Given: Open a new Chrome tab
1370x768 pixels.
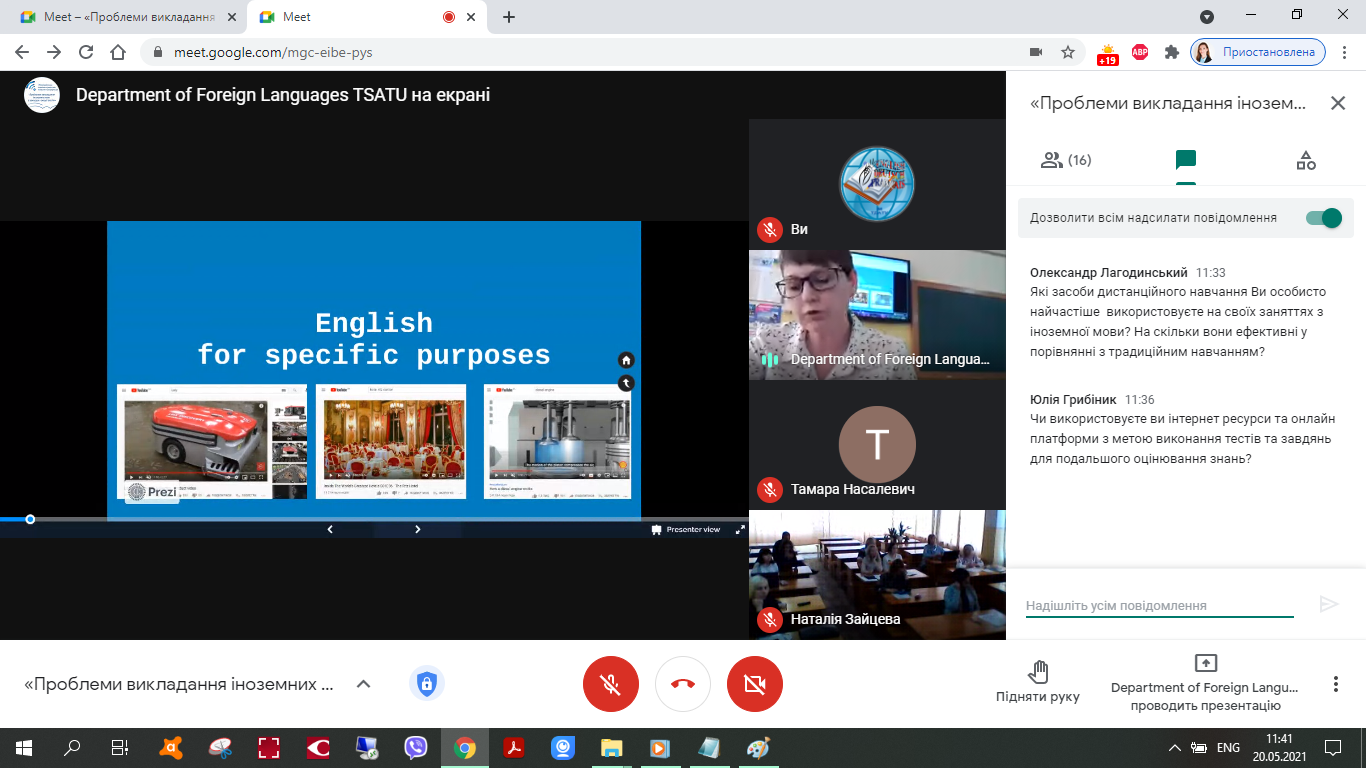Looking at the screenshot, I should (509, 17).
